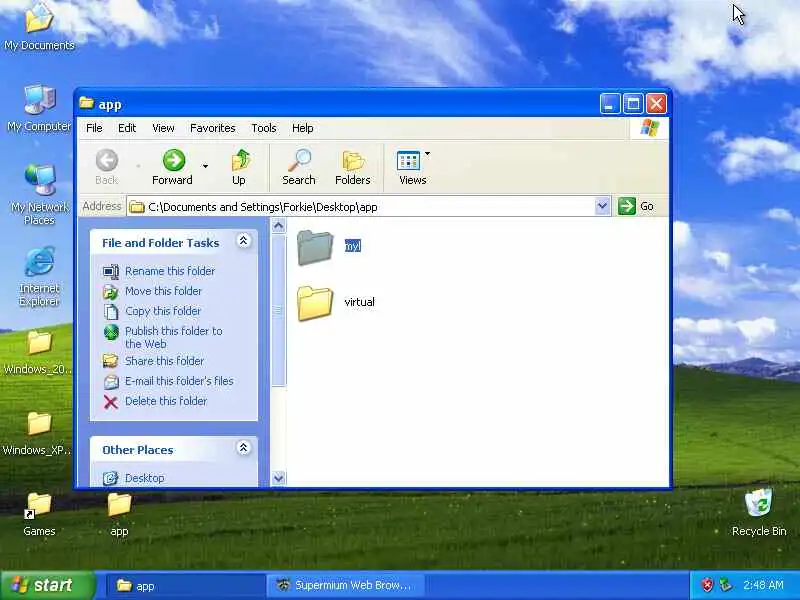The height and width of the screenshot is (600, 800).
Task: Click Share this folder link
Action: click(164, 361)
